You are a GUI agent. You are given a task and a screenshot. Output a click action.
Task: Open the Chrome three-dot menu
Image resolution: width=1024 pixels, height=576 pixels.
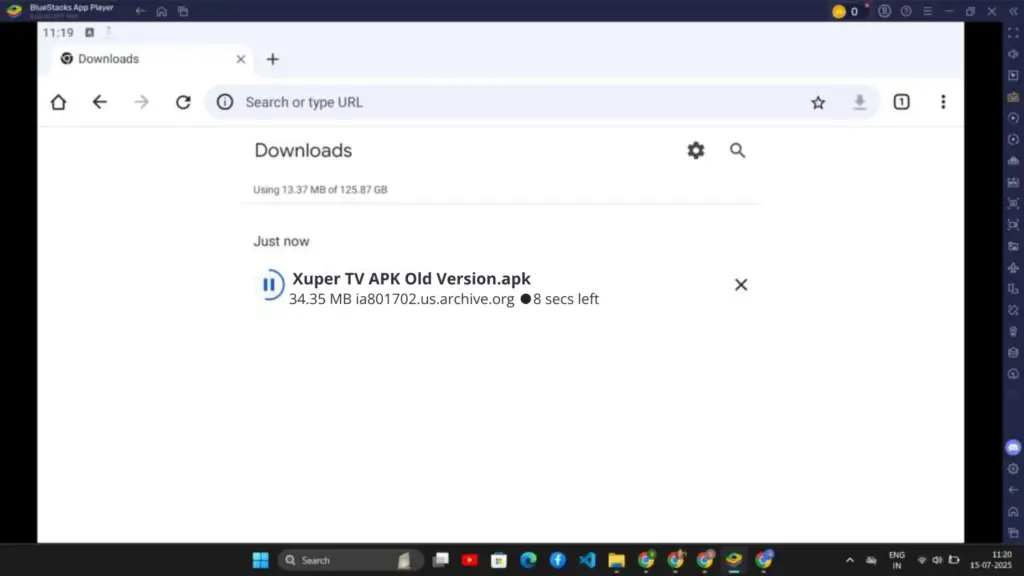tap(943, 101)
